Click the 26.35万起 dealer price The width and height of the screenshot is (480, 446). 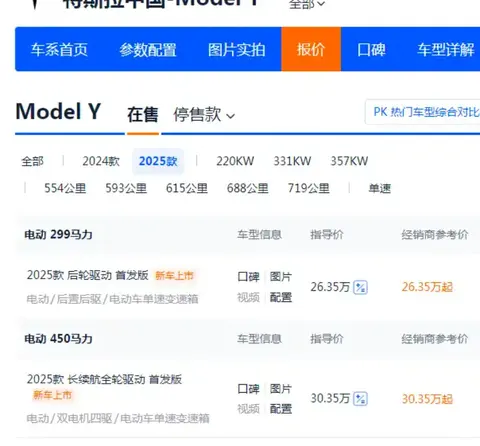427,287
